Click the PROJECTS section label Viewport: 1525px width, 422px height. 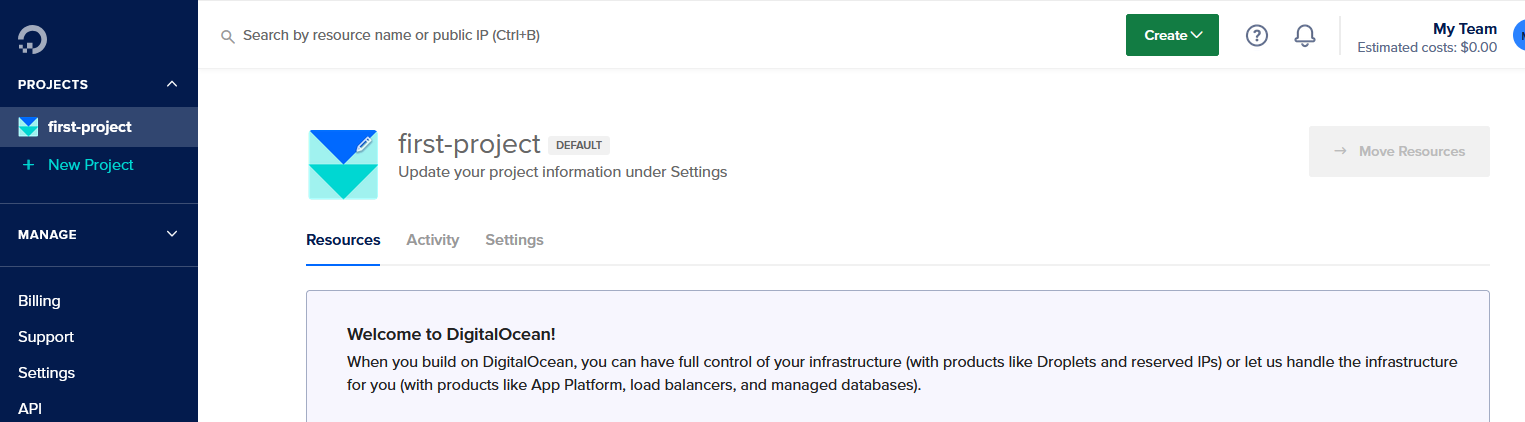tap(53, 85)
